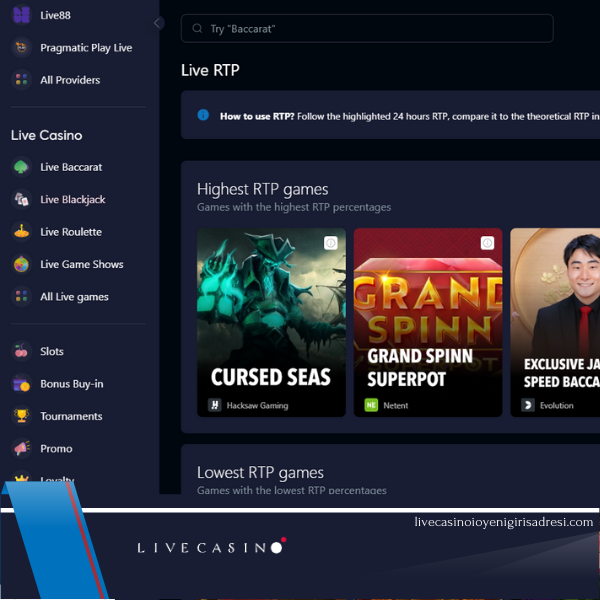Click the blue info icon beside How to use RTP

point(203,115)
